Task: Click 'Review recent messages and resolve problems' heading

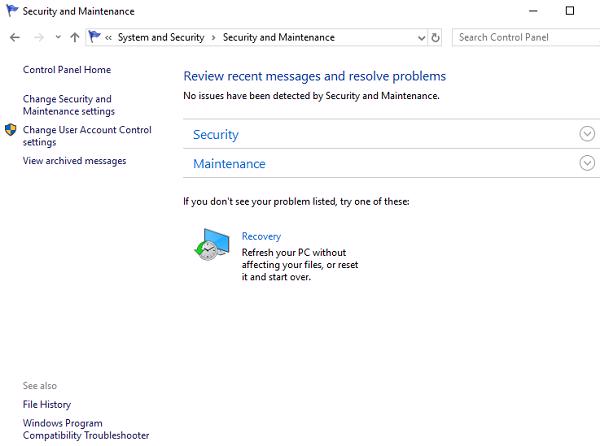Action: pyautogui.click(x=315, y=76)
